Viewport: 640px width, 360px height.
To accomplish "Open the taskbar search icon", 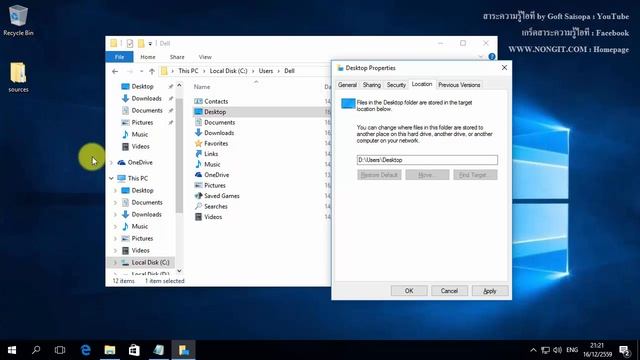I will 36,350.
